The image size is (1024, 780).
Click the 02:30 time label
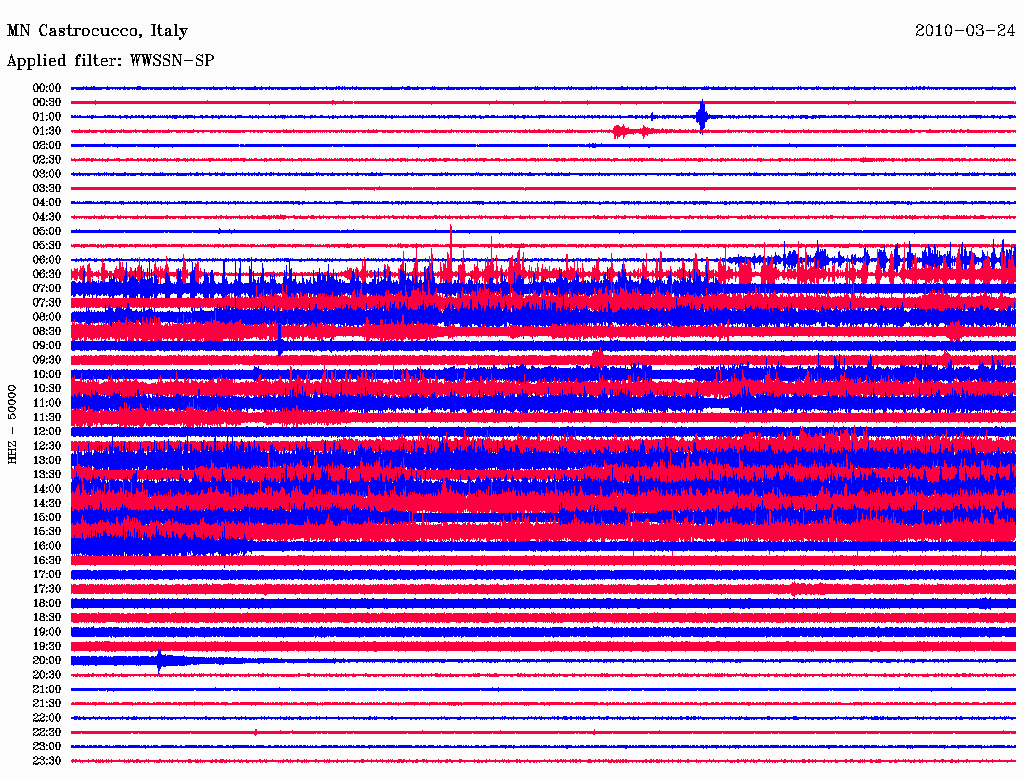[x=47, y=160]
